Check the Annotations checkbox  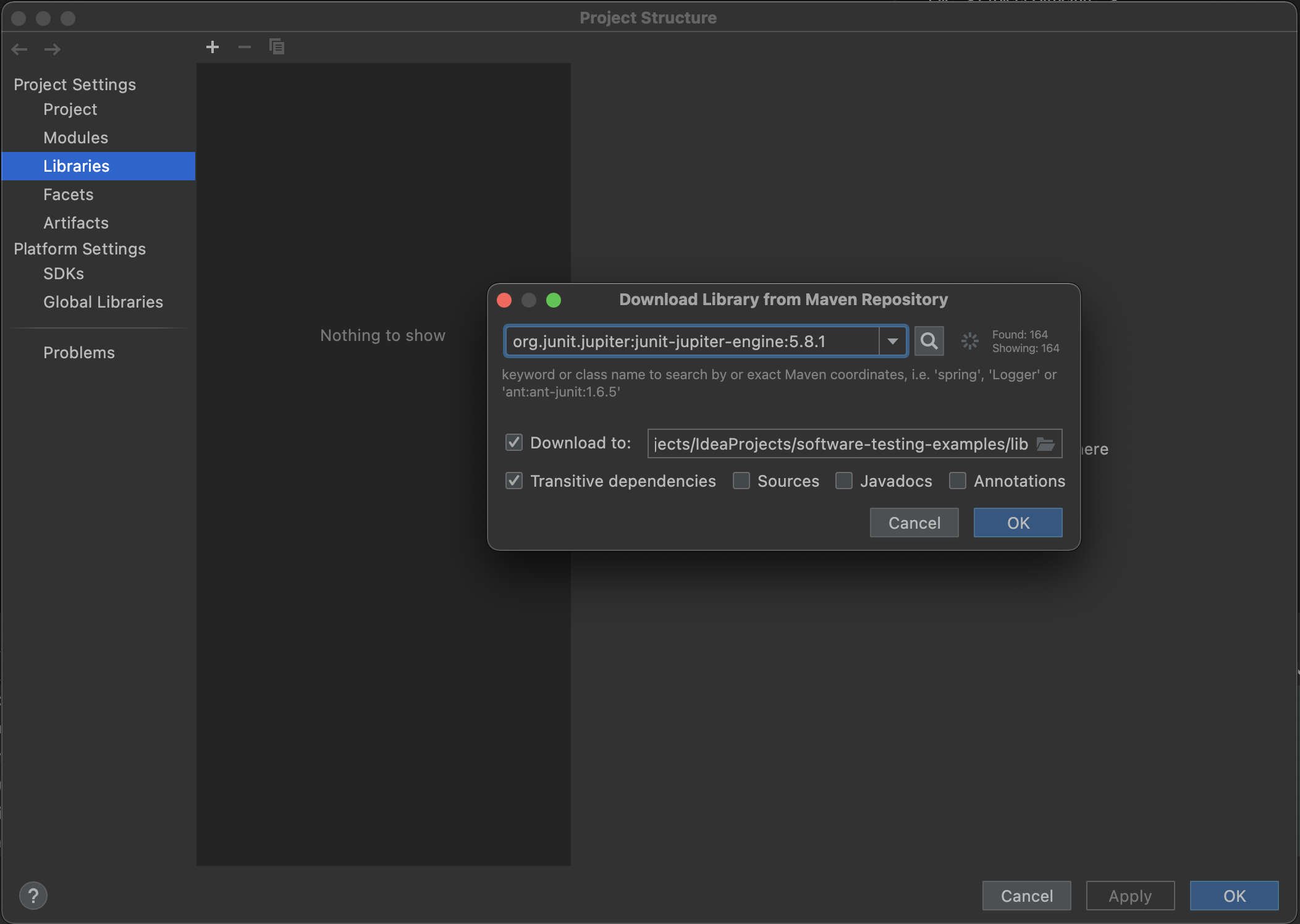pos(958,481)
